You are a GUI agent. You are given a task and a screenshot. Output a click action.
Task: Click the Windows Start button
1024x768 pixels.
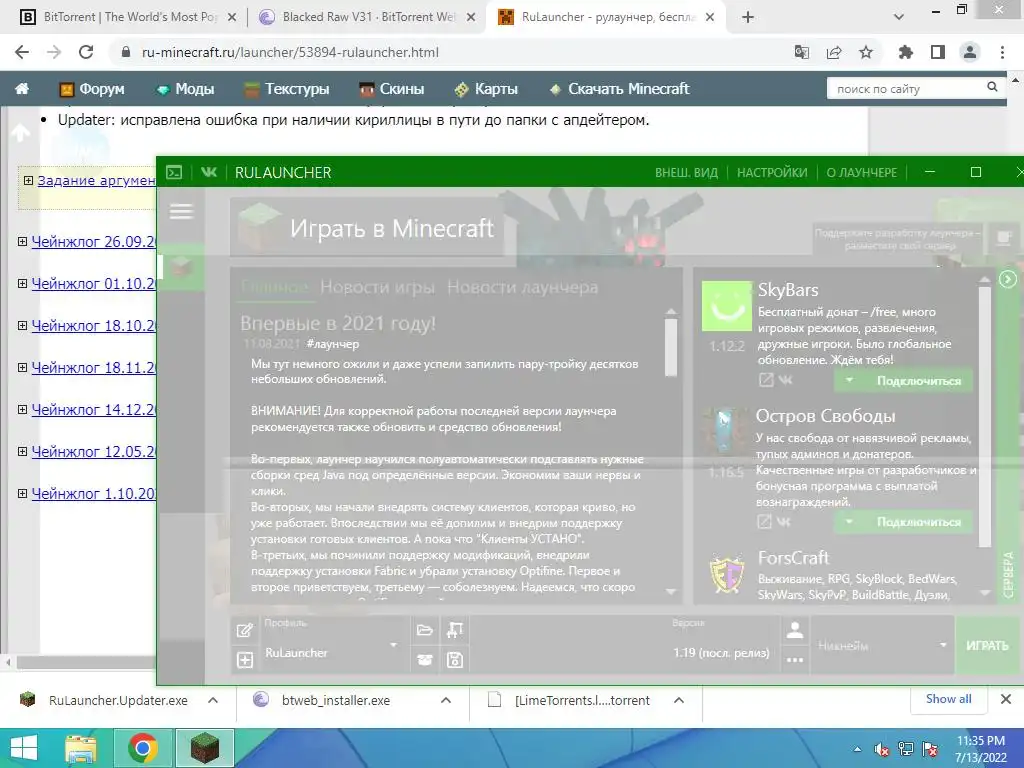[x=24, y=748]
